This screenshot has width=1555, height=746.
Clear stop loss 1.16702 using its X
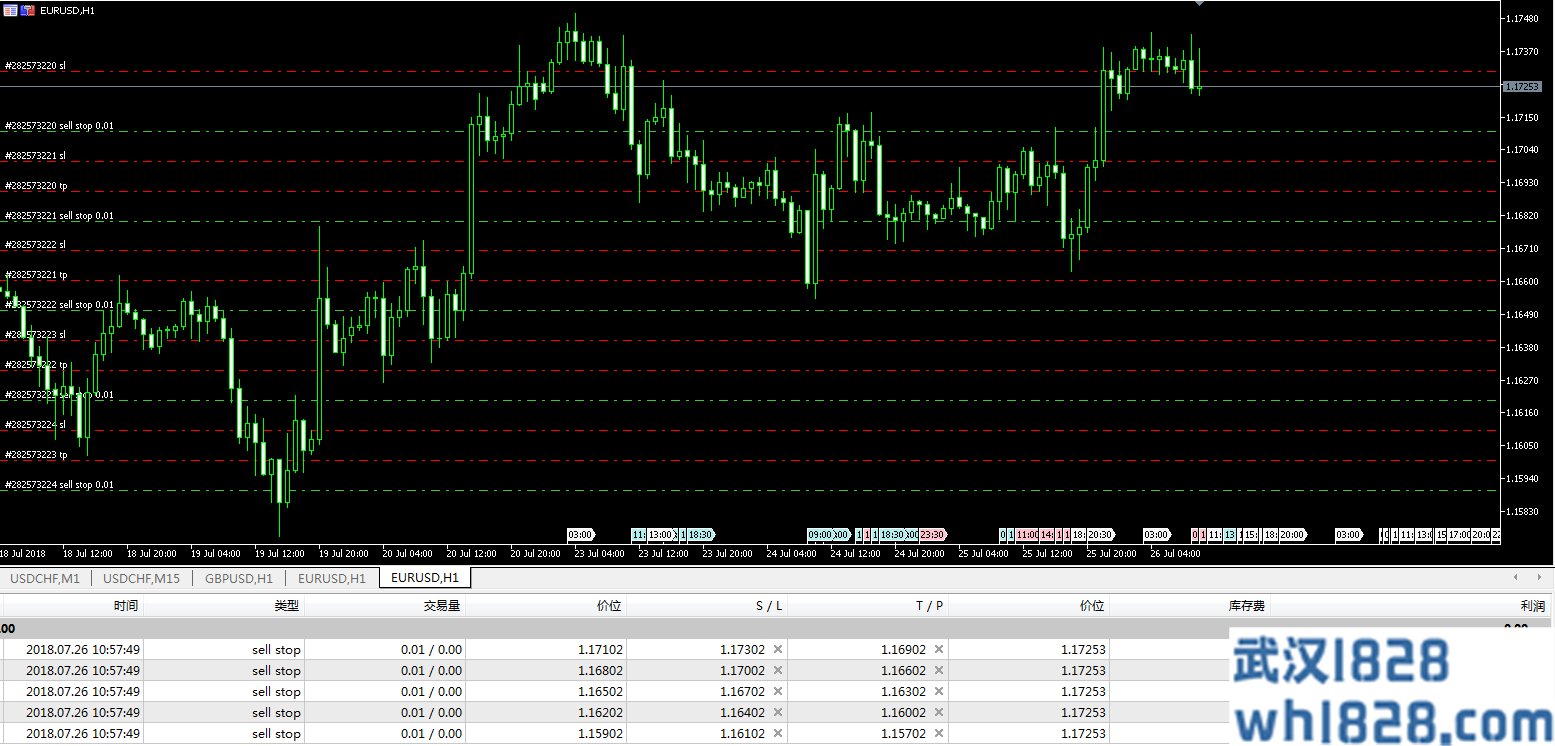click(x=778, y=692)
